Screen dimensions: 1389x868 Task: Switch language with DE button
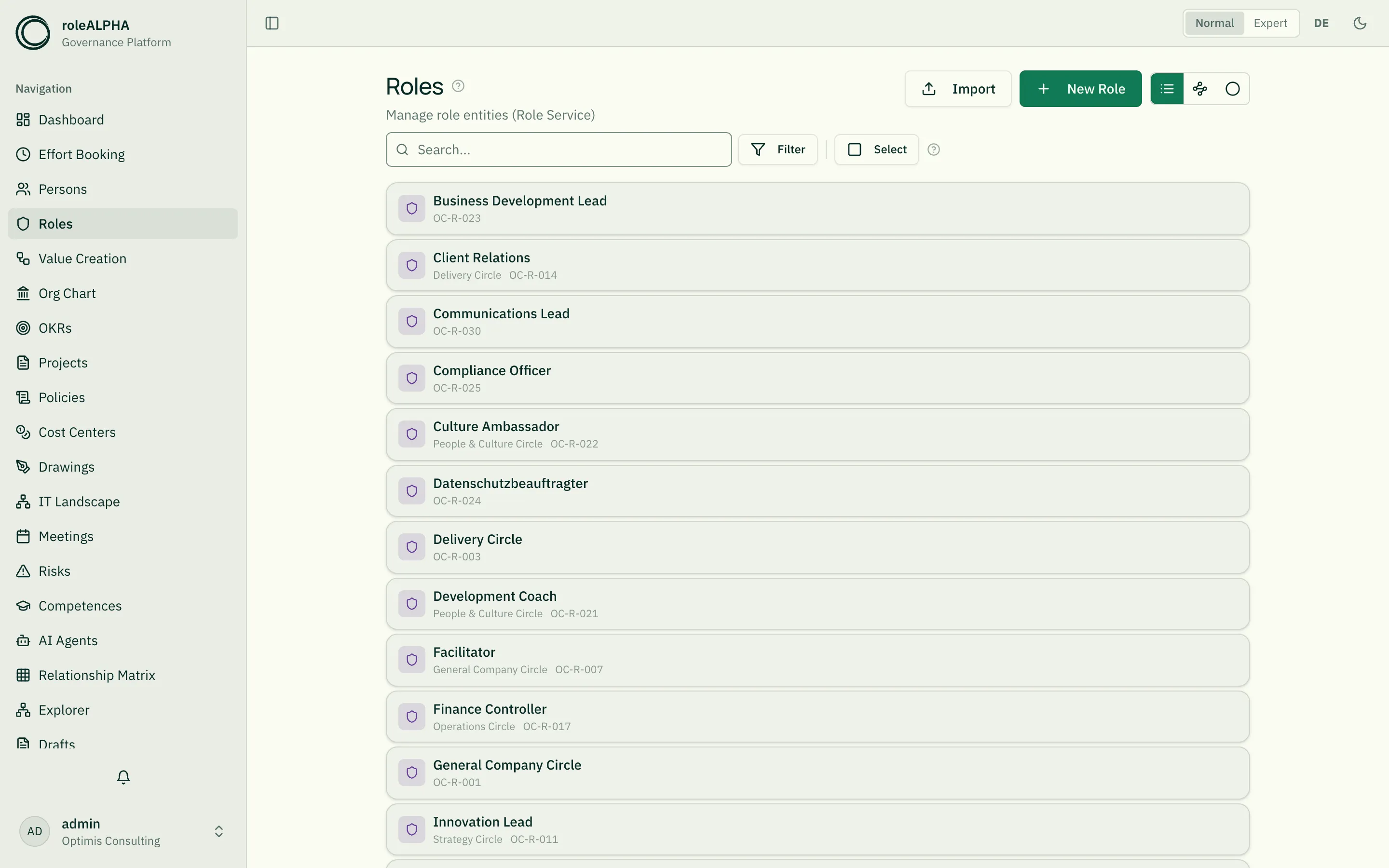click(x=1321, y=23)
